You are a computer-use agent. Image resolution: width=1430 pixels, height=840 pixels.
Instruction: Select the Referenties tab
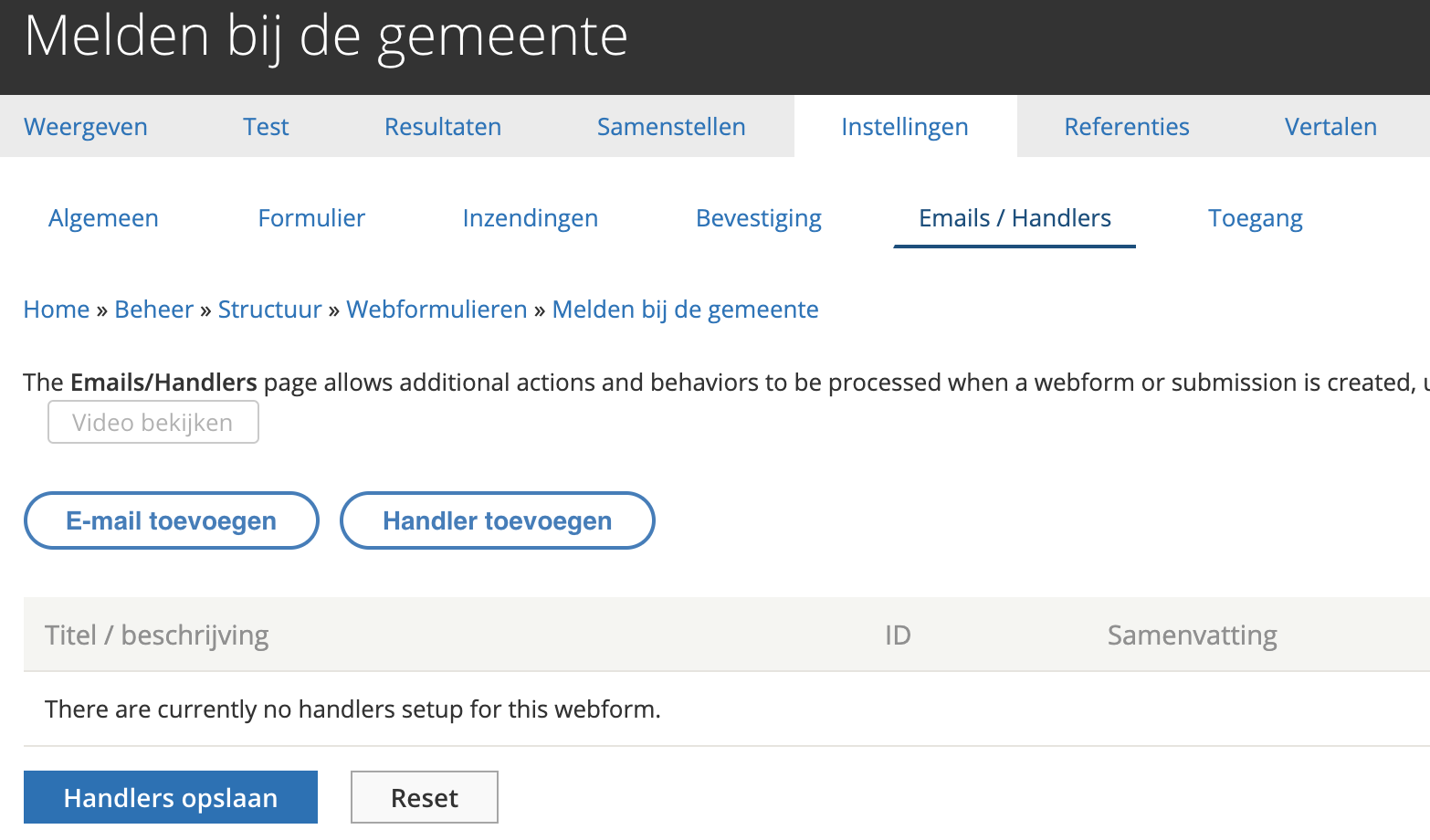coord(1127,127)
